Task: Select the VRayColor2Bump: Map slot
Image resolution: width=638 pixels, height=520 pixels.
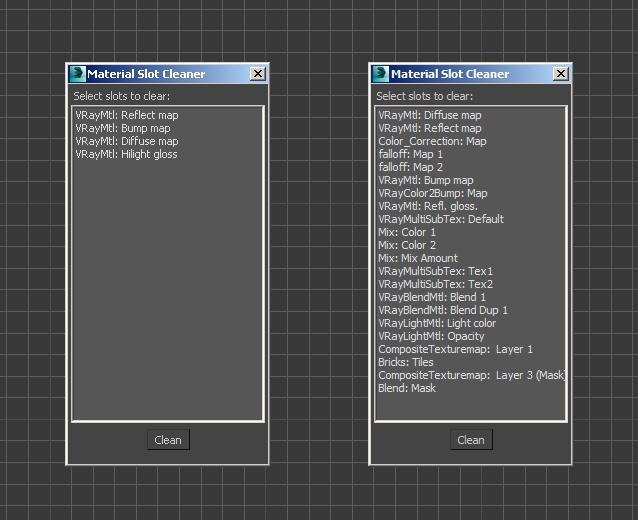Action: point(432,193)
